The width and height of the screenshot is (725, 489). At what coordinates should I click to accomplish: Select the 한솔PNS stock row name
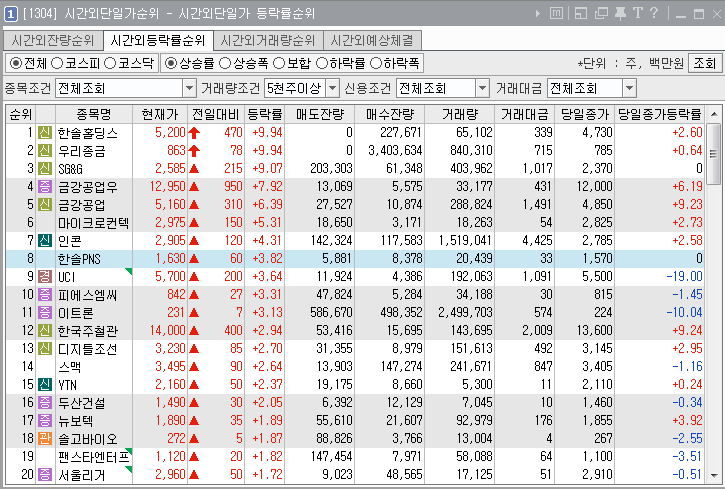pos(79,259)
